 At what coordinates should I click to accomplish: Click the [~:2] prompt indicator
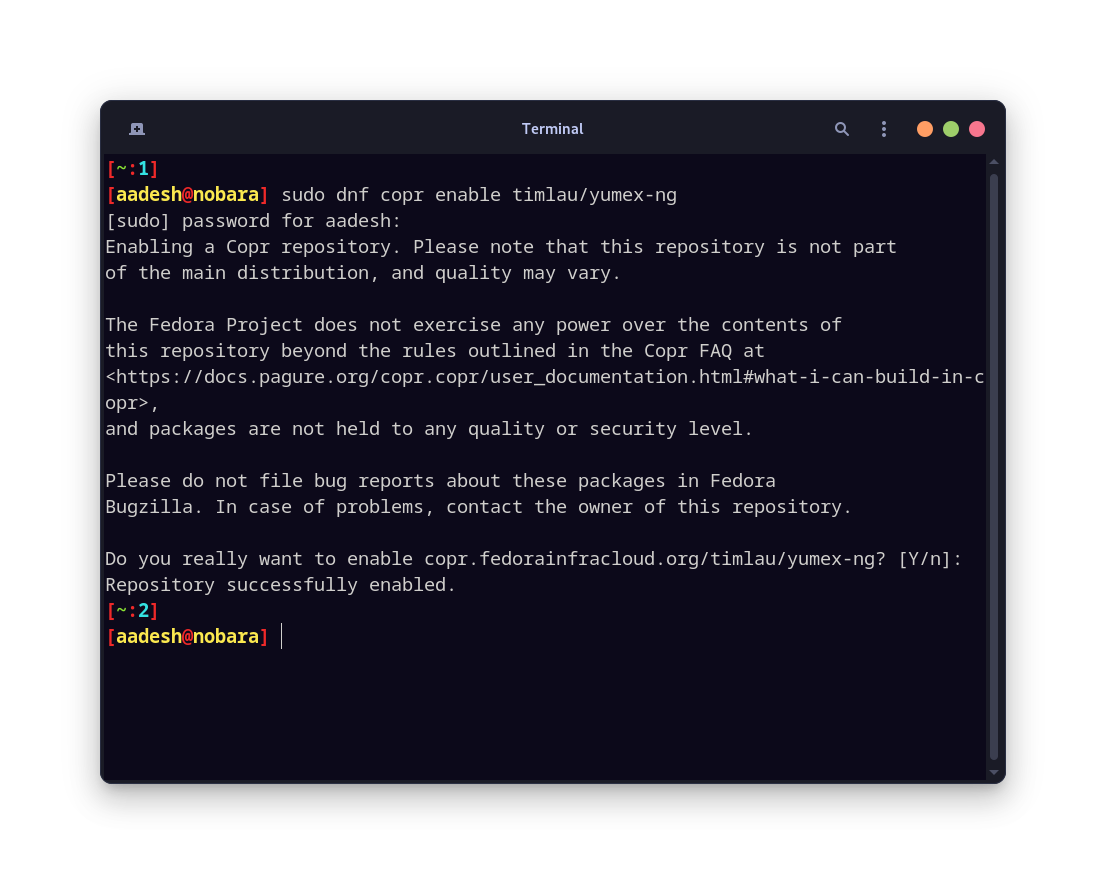click(131, 610)
